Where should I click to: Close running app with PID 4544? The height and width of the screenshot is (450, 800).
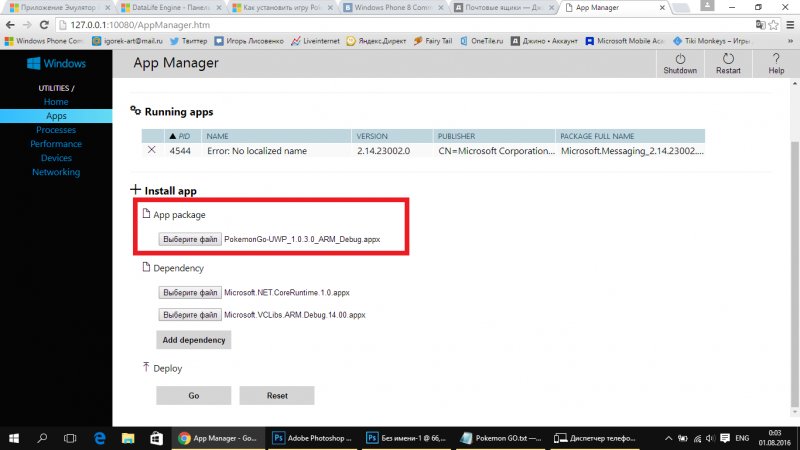point(152,150)
